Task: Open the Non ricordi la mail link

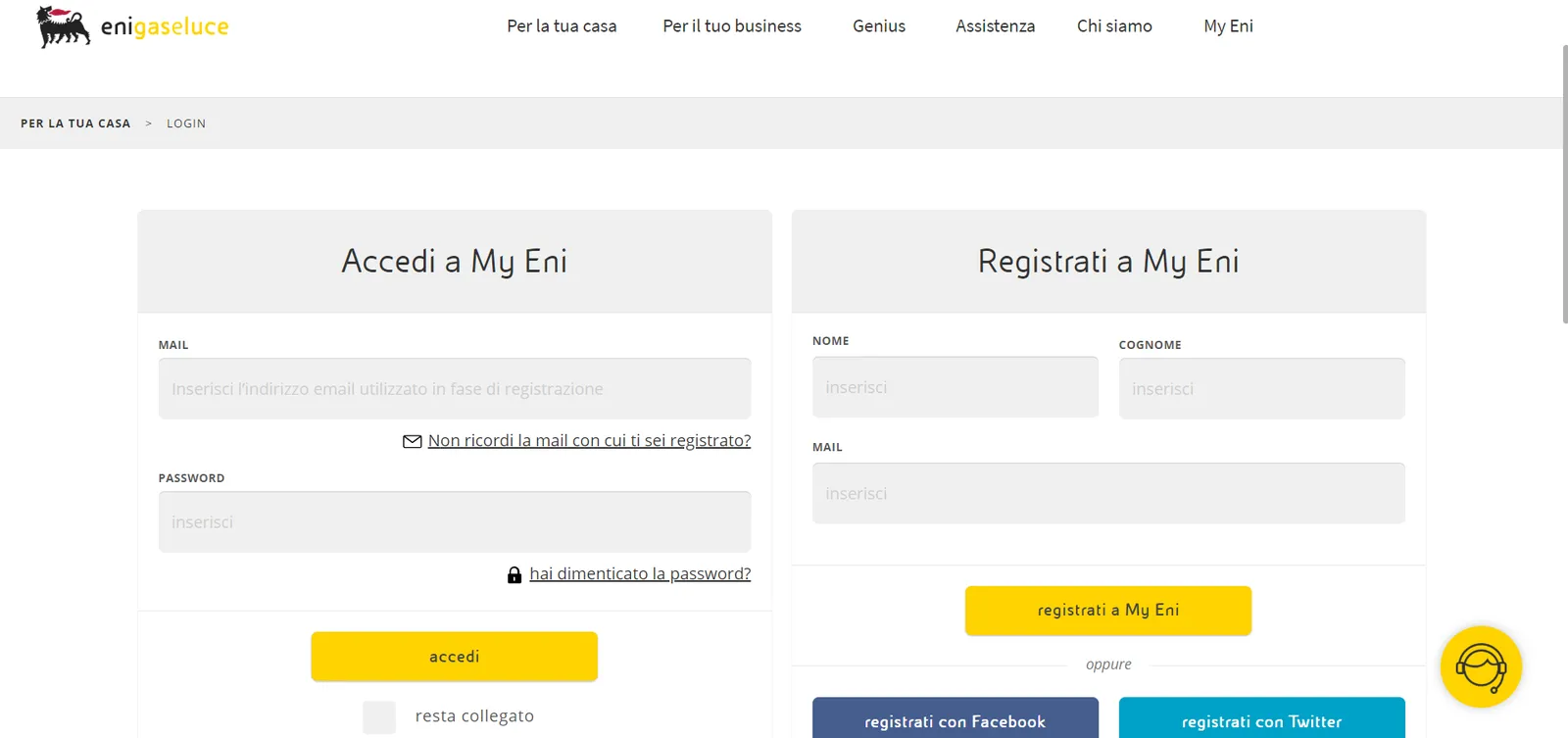Action: (x=590, y=441)
